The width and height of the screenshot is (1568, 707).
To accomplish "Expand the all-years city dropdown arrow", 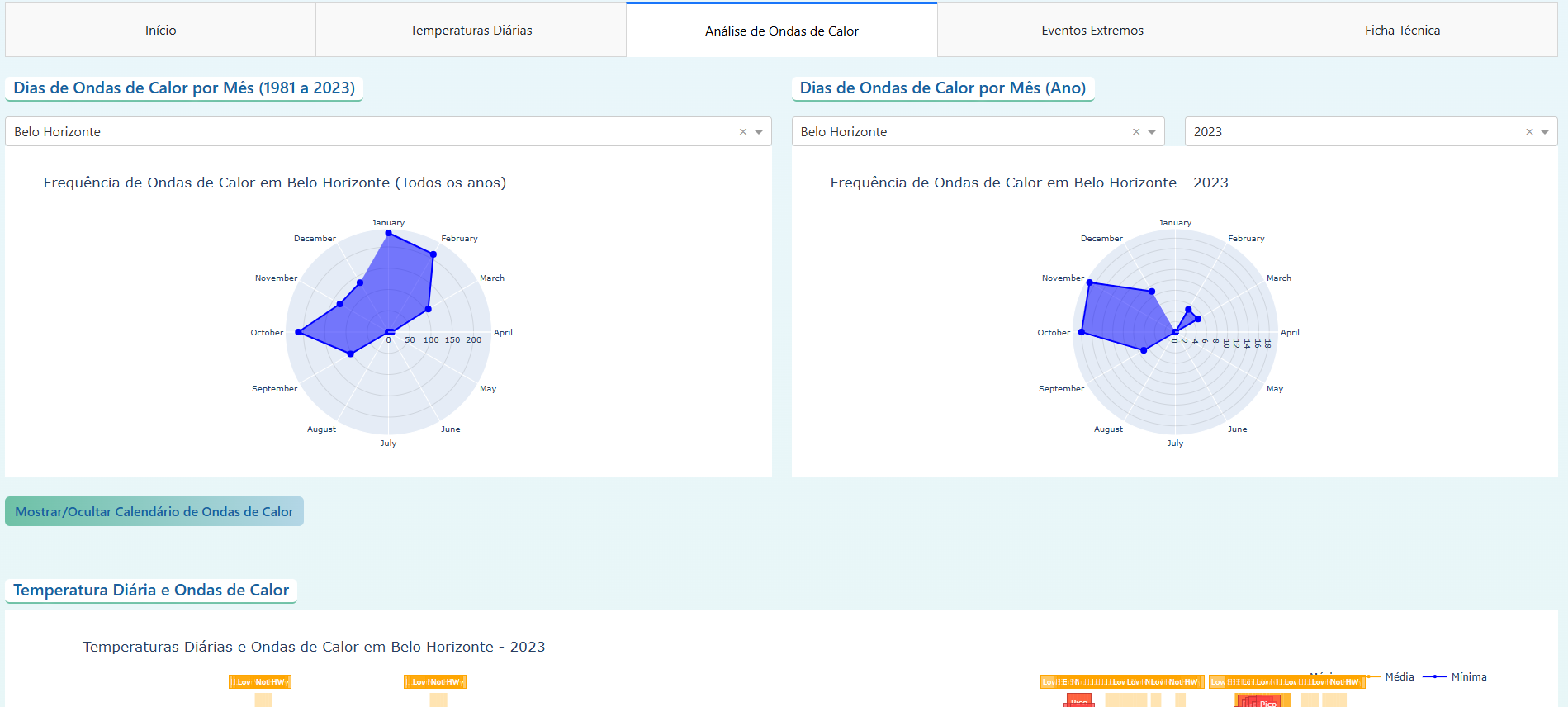I will click(x=759, y=132).
